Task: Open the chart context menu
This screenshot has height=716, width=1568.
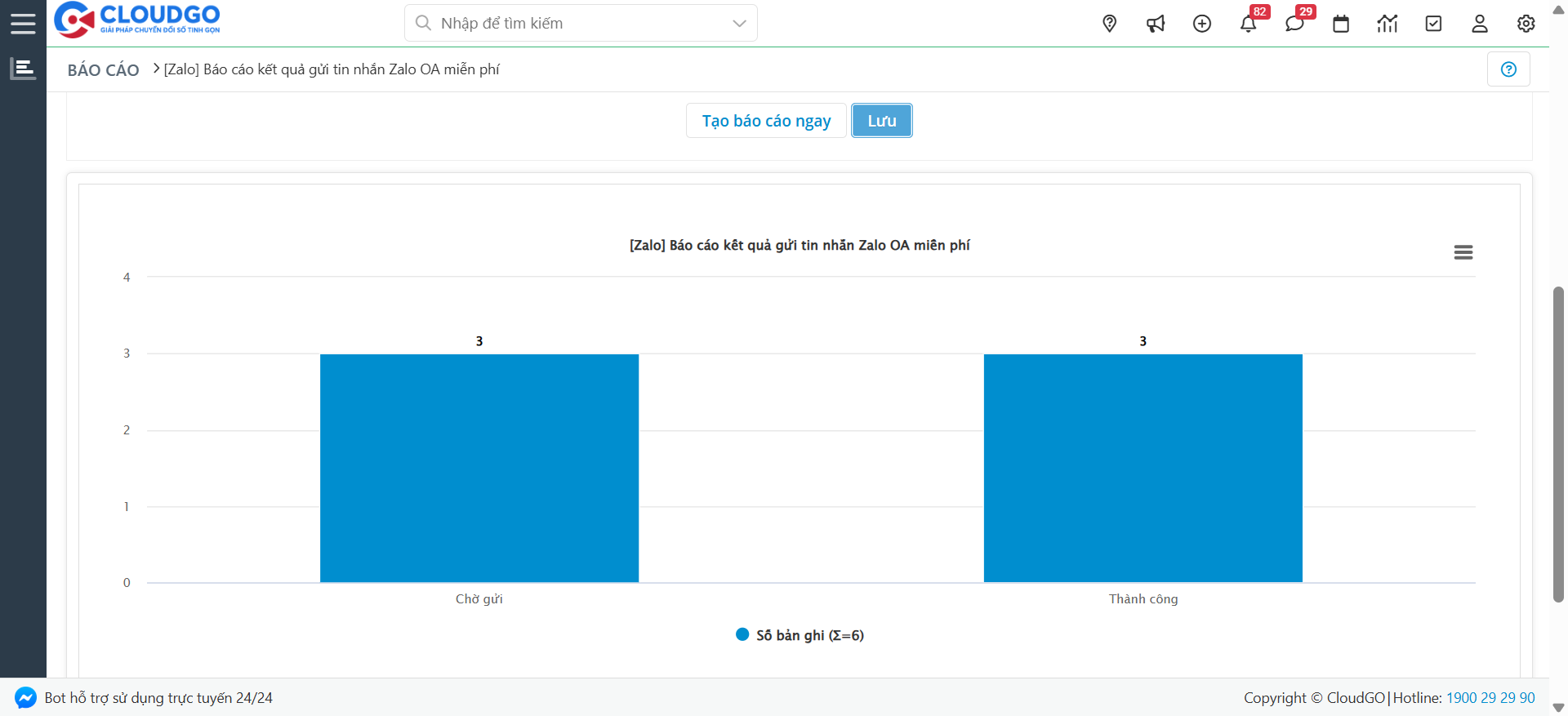Action: [x=1463, y=252]
